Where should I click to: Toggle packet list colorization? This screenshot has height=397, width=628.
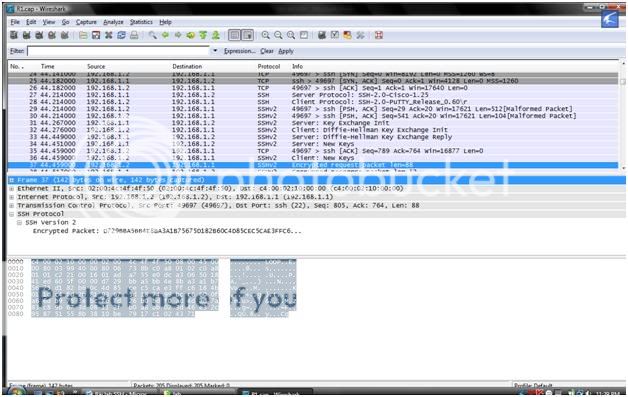[x=234, y=35]
